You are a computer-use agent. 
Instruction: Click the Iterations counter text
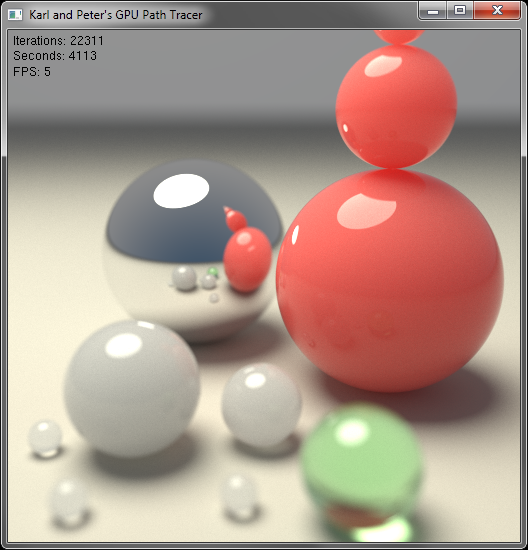click(x=58, y=41)
